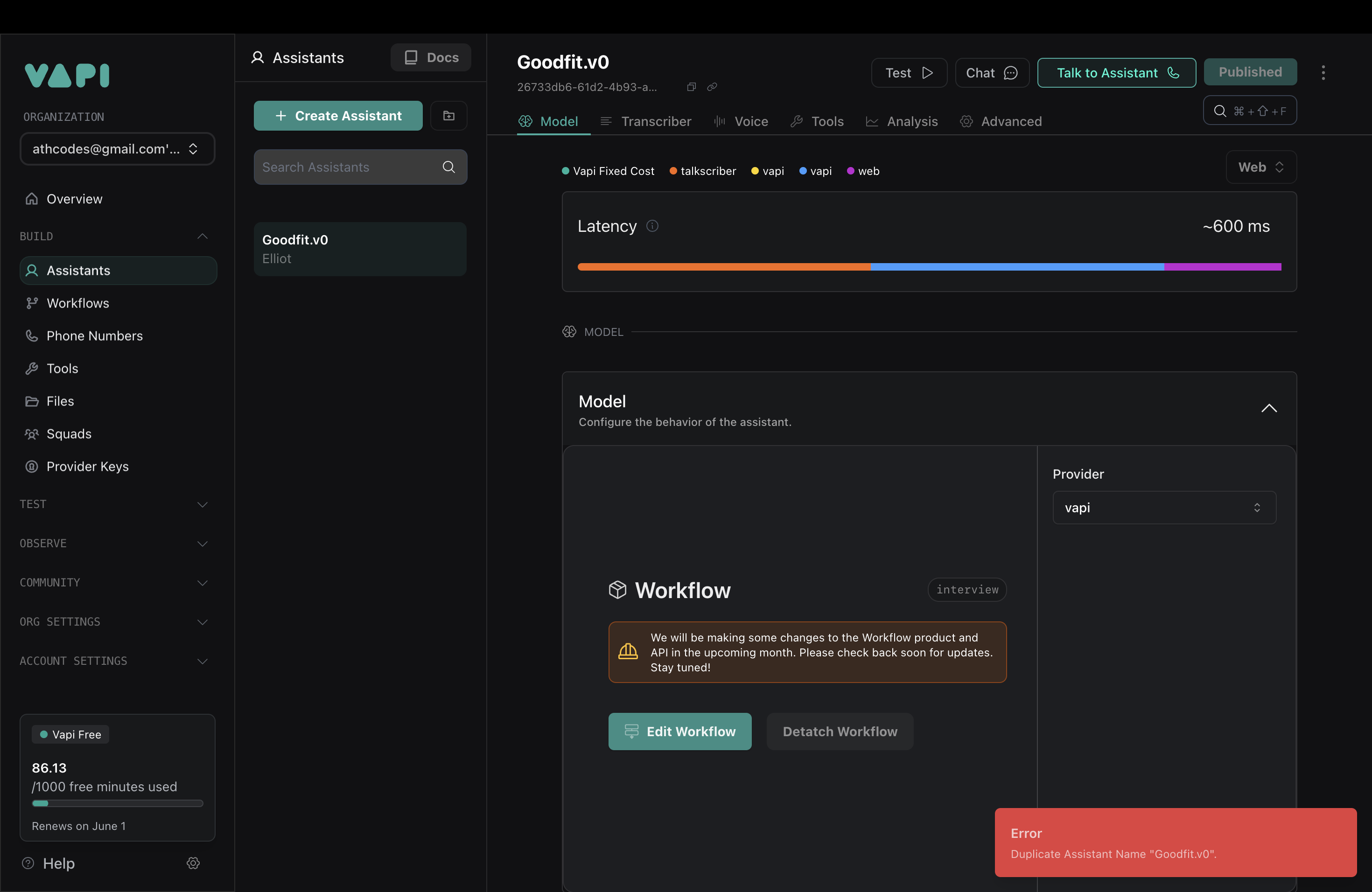Click Talk to Assistant button
Viewport: 1372px width, 892px height.
click(1116, 73)
